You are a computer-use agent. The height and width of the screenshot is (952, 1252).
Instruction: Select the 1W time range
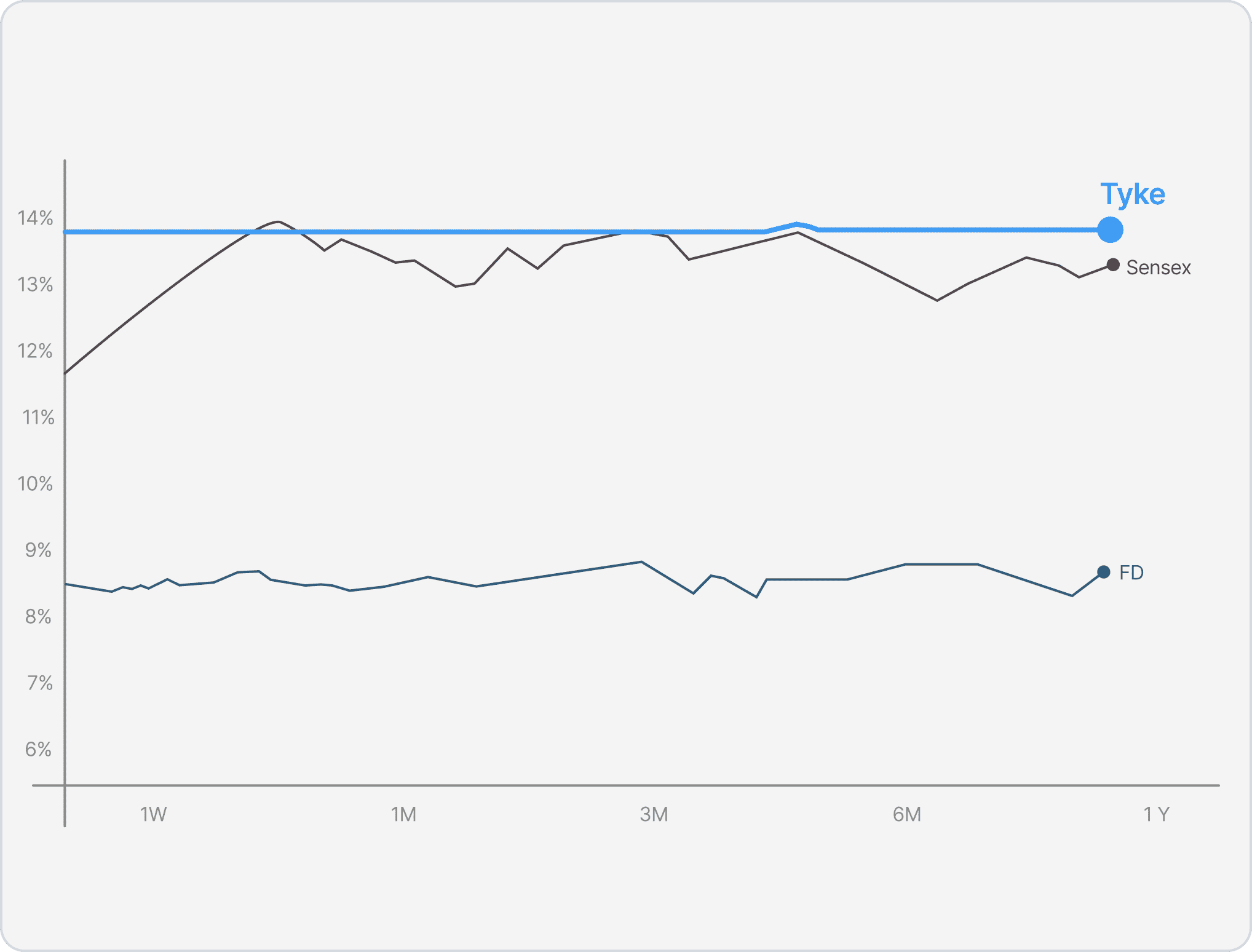click(153, 814)
